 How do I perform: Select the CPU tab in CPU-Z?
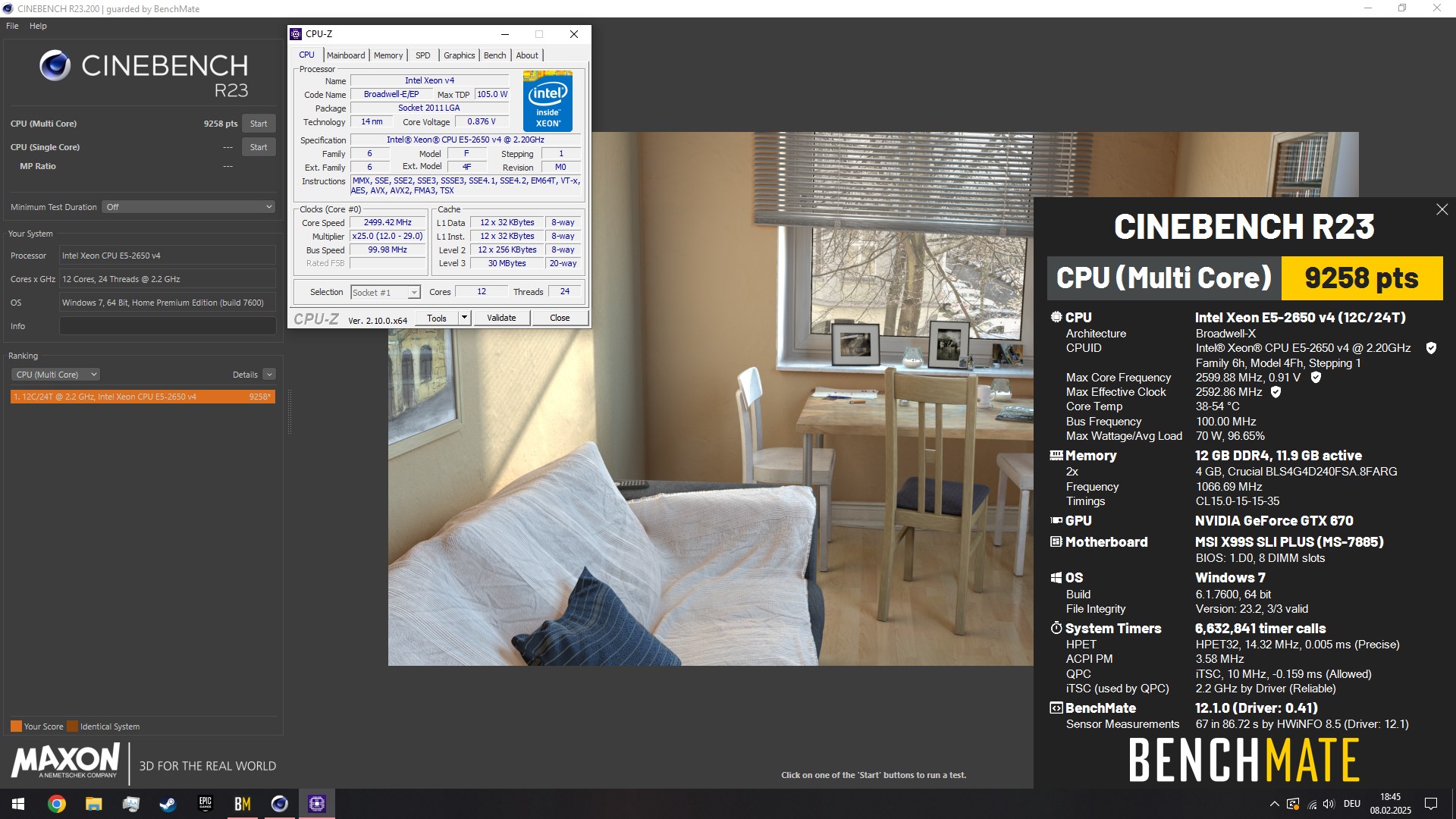[306, 55]
